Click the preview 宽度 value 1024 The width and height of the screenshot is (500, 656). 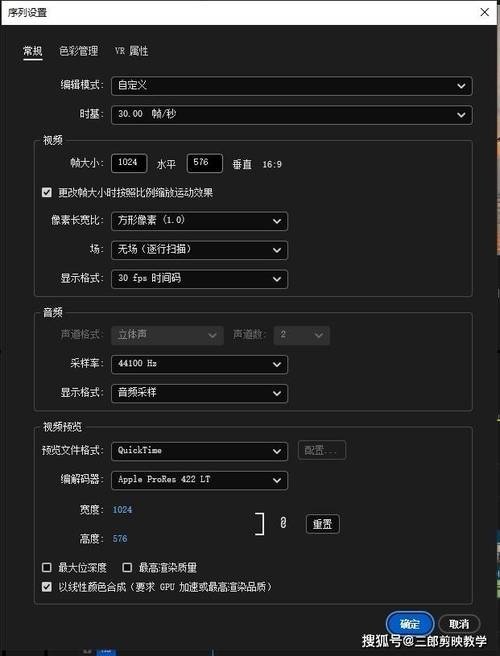122,510
